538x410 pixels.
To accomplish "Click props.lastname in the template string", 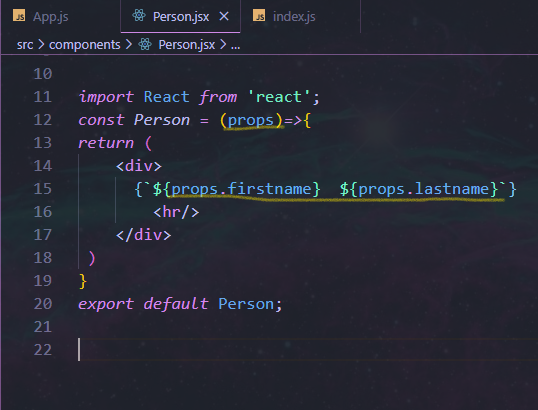I will pos(423,189).
